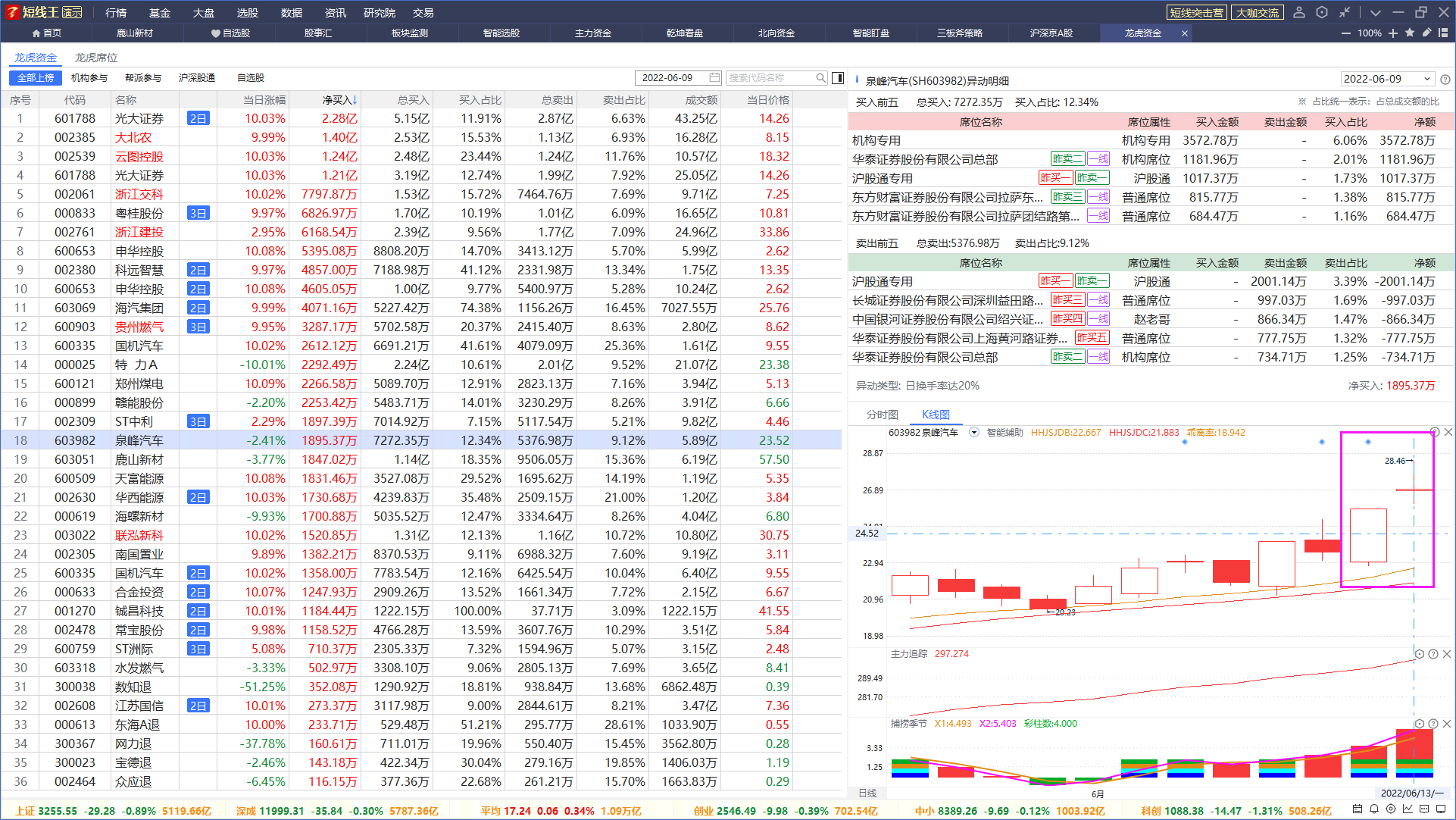Image resolution: width=1456 pixels, height=820 pixels.
Task: Click the search magnifier icon
Action: click(820, 77)
